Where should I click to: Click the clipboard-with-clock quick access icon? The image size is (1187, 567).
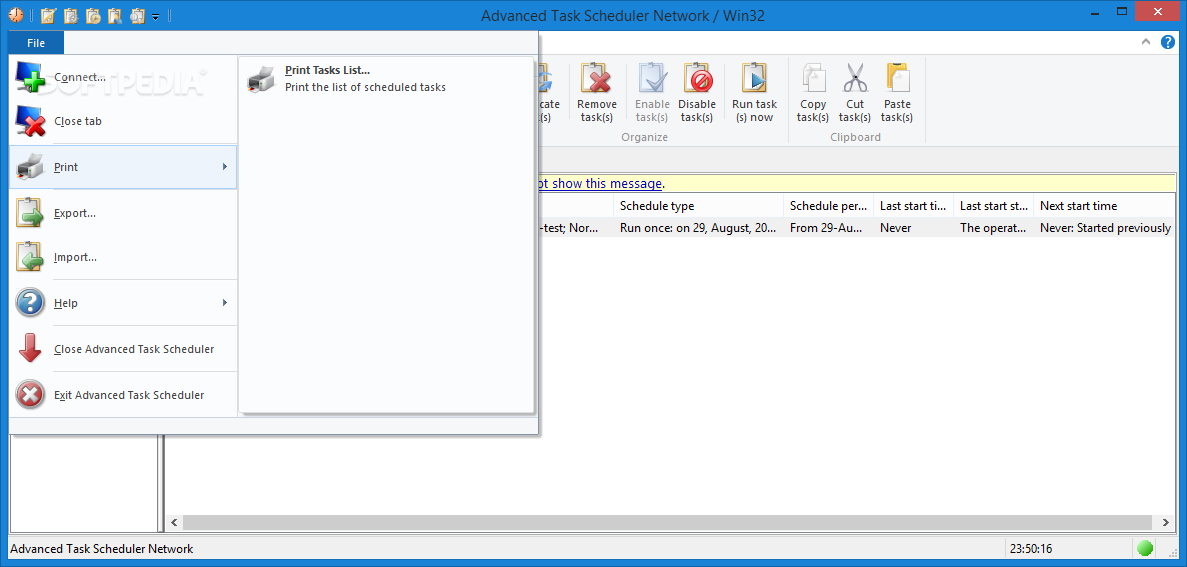(x=93, y=15)
